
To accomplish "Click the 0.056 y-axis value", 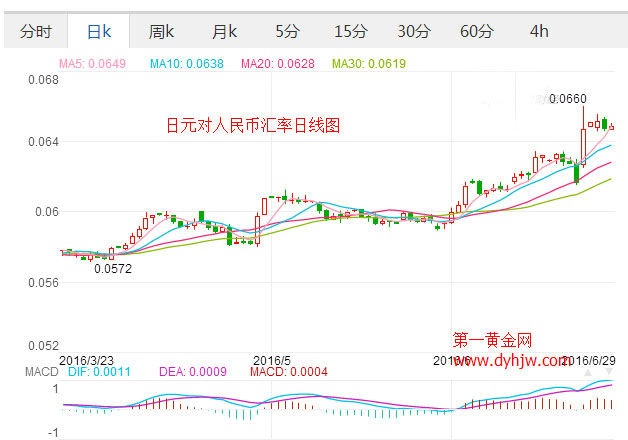I will (x=43, y=283).
